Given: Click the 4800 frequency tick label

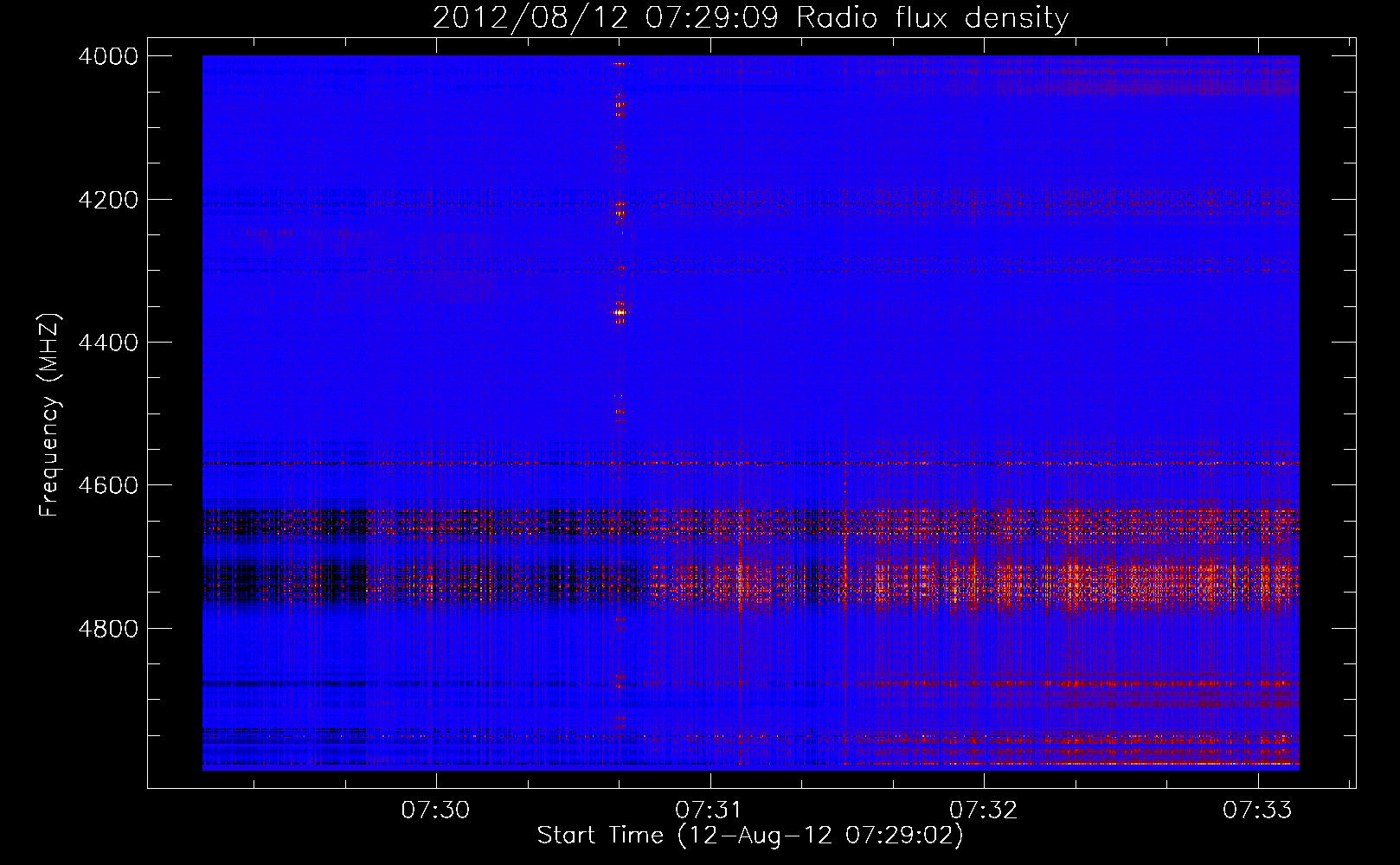Looking at the screenshot, I should (108, 629).
